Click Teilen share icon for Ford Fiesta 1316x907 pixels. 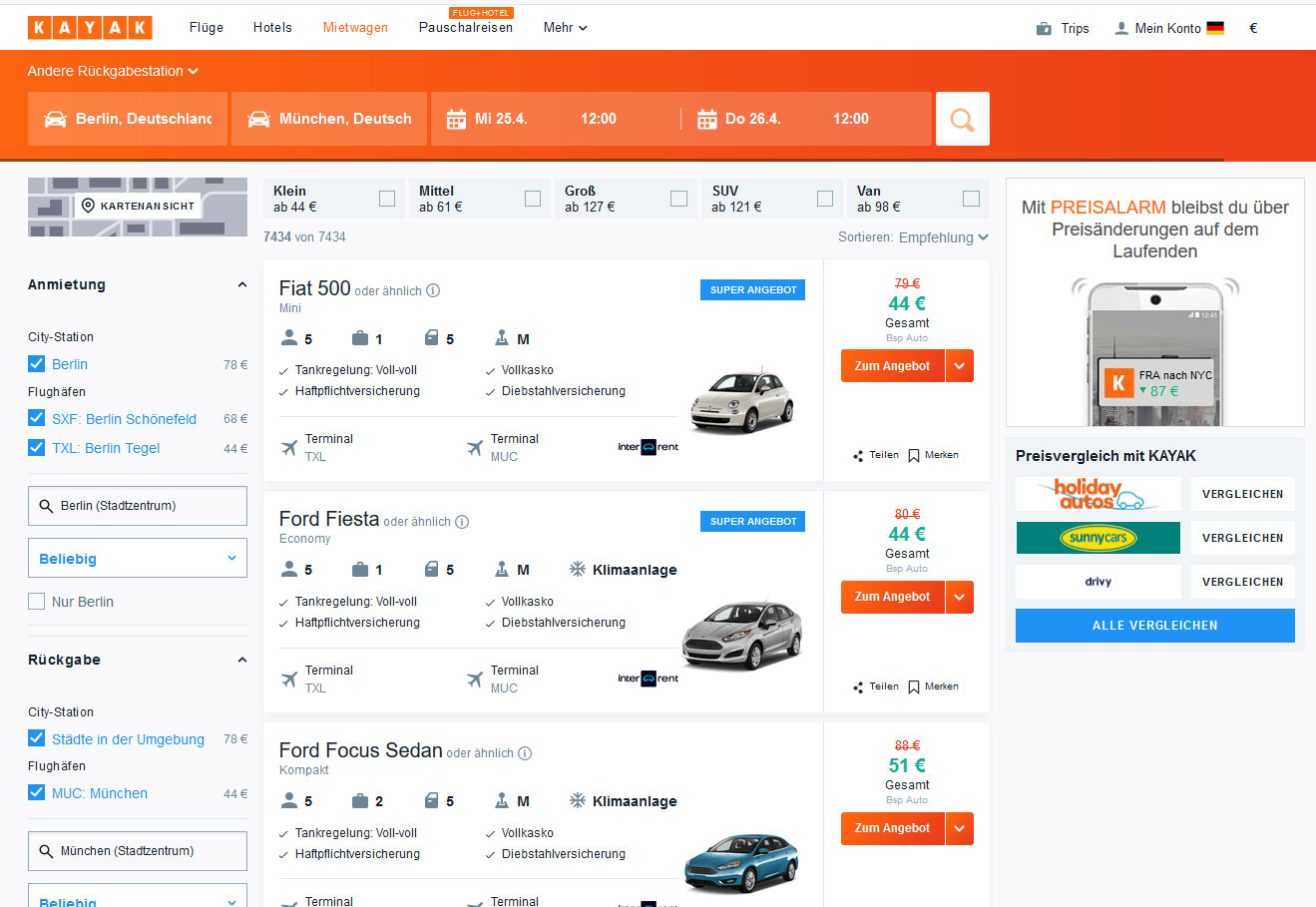tap(858, 687)
